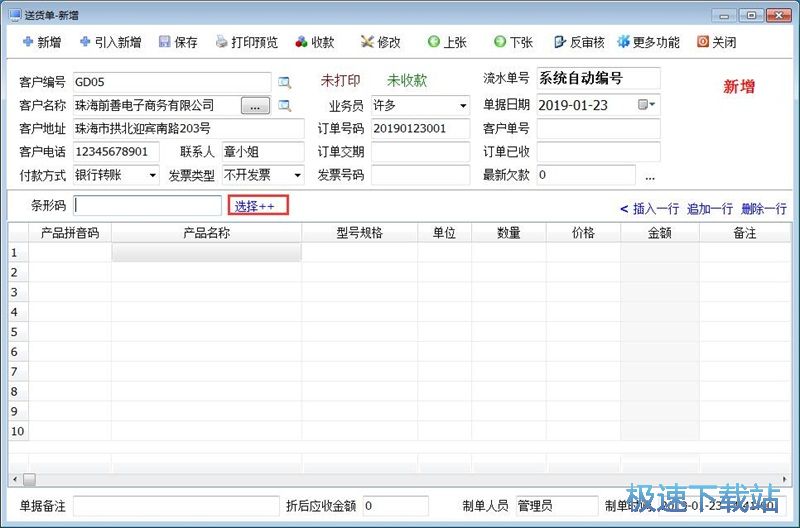The width and height of the screenshot is (800, 528).
Task: Click the 修改 edit button
Action: pyautogui.click(x=381, y=42)
